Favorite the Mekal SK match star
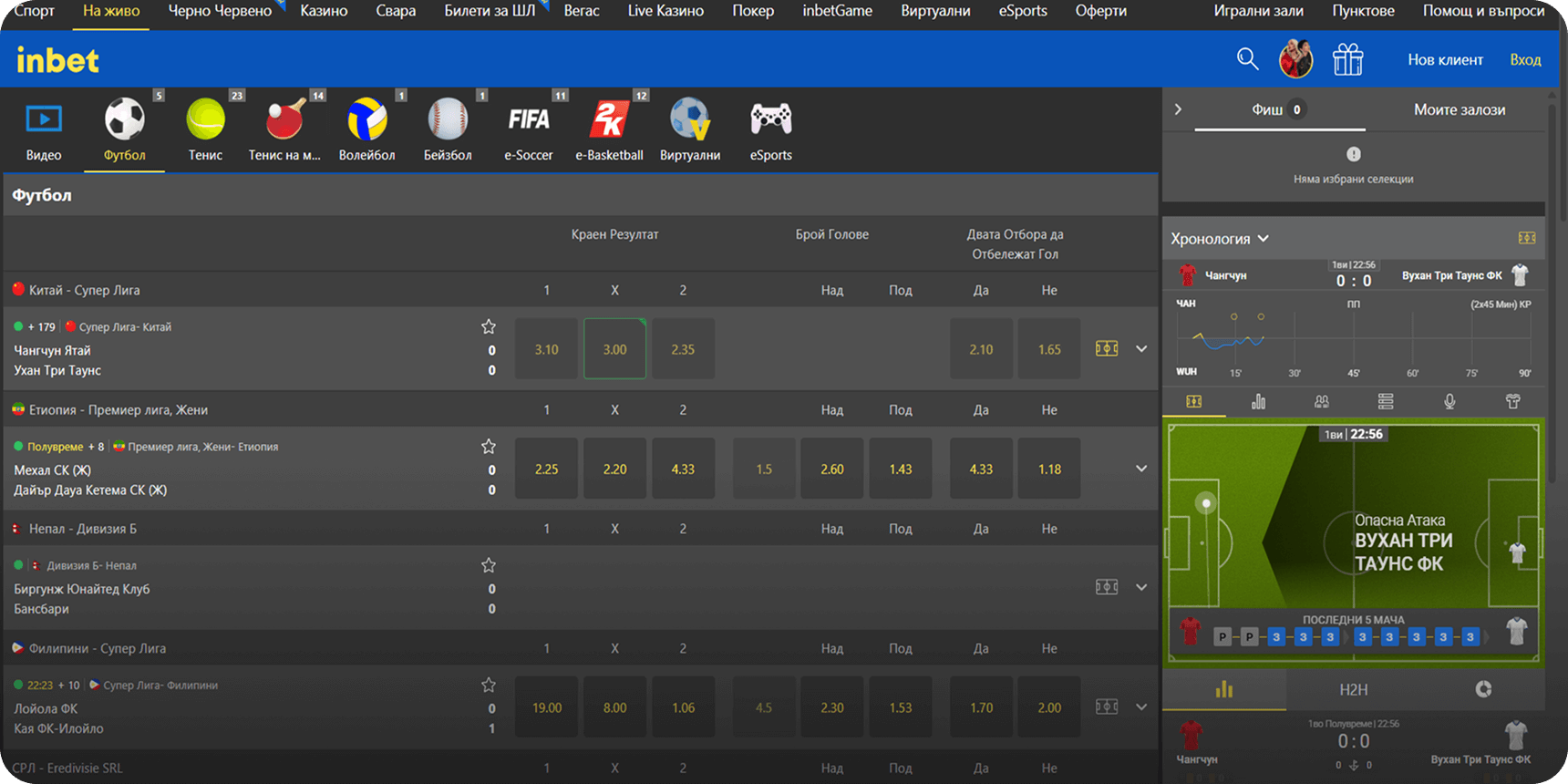 [489, 446]
